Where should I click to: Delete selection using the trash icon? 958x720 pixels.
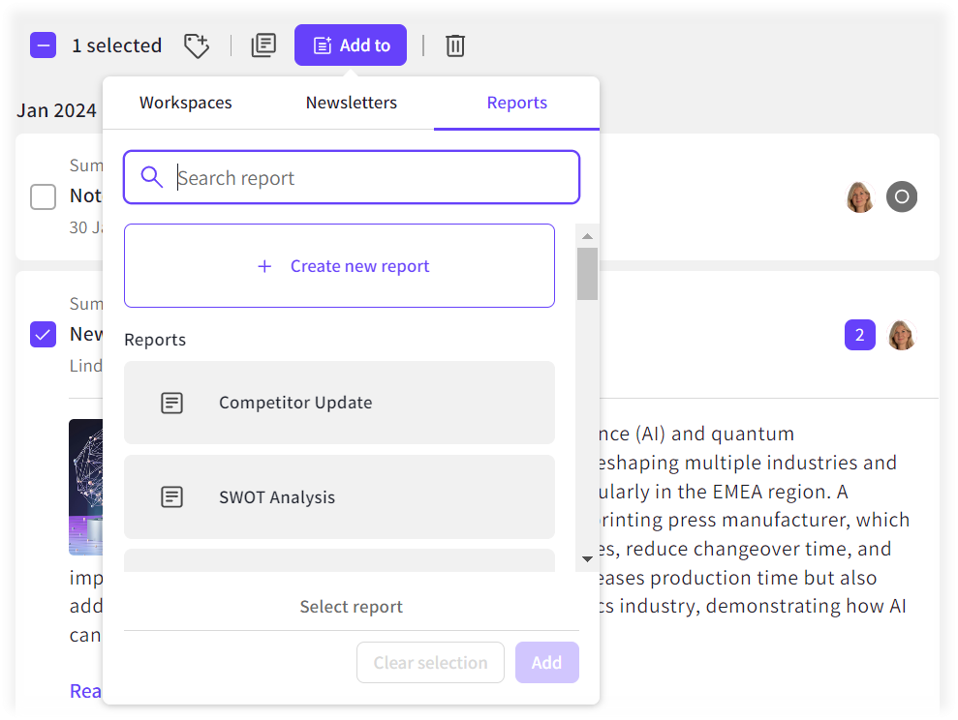455,45
